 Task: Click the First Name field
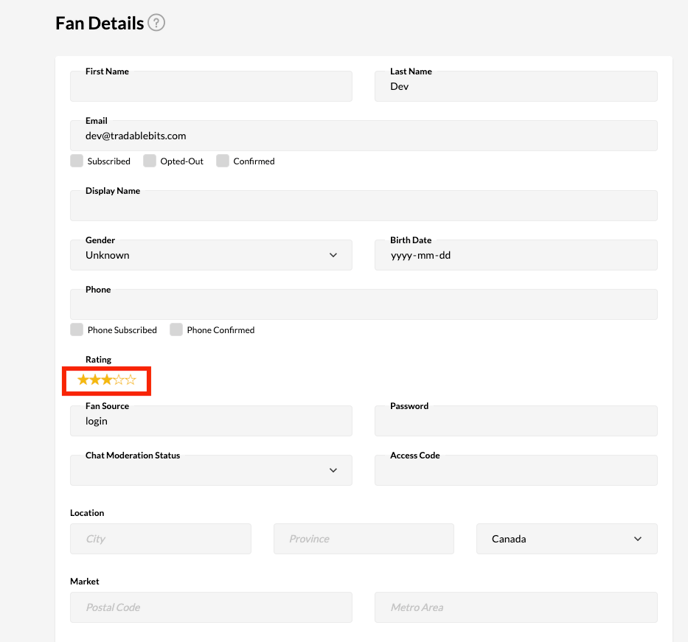point(211,87)
